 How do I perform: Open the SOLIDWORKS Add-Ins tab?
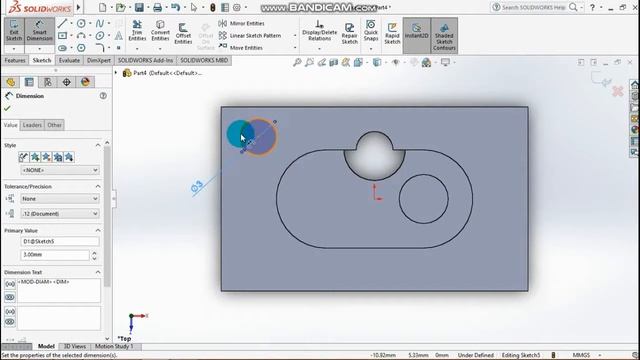pyautogui.click(x=145, y=60)
